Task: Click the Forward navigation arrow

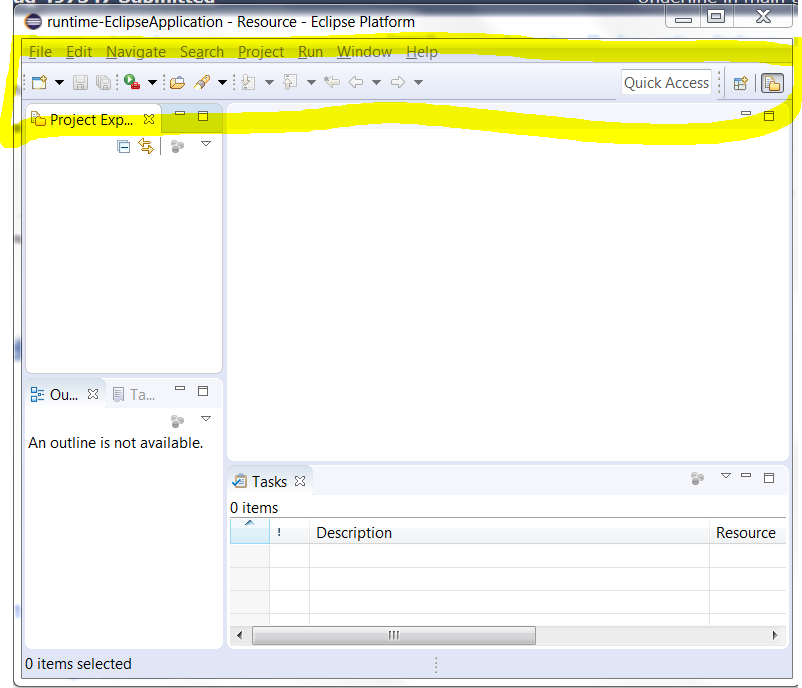Action: (x=398, y=82)
